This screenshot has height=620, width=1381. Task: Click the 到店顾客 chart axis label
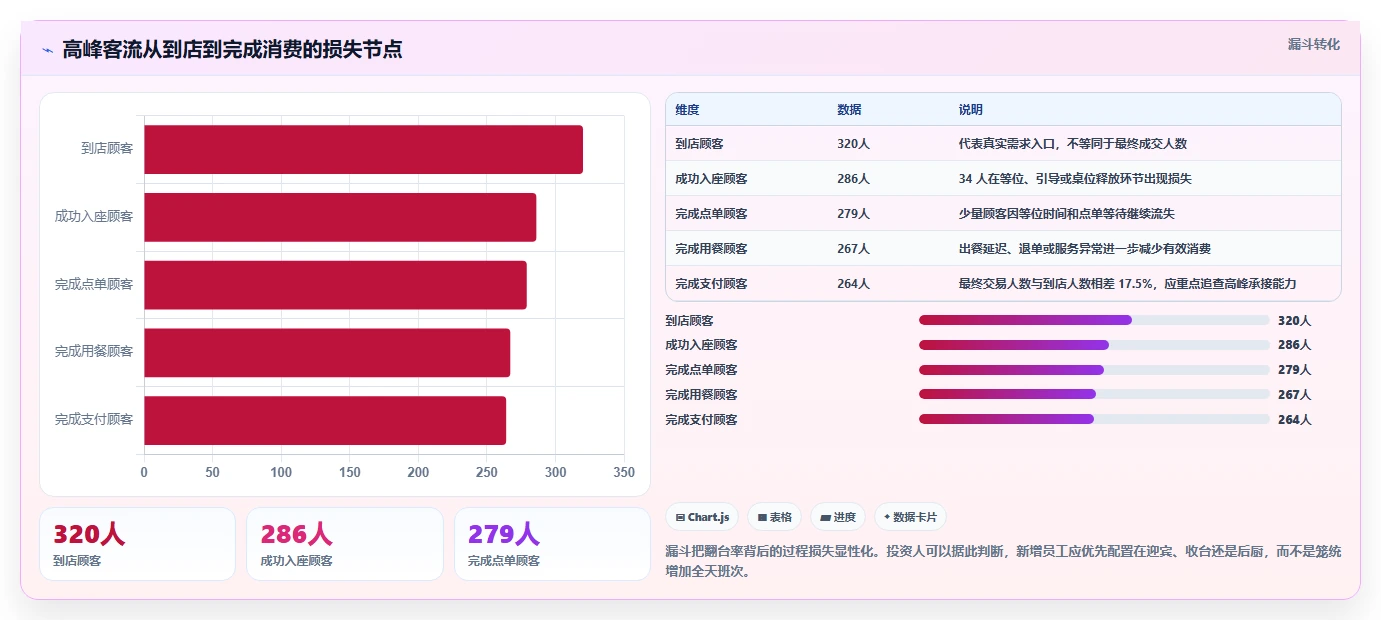point(107,149)
